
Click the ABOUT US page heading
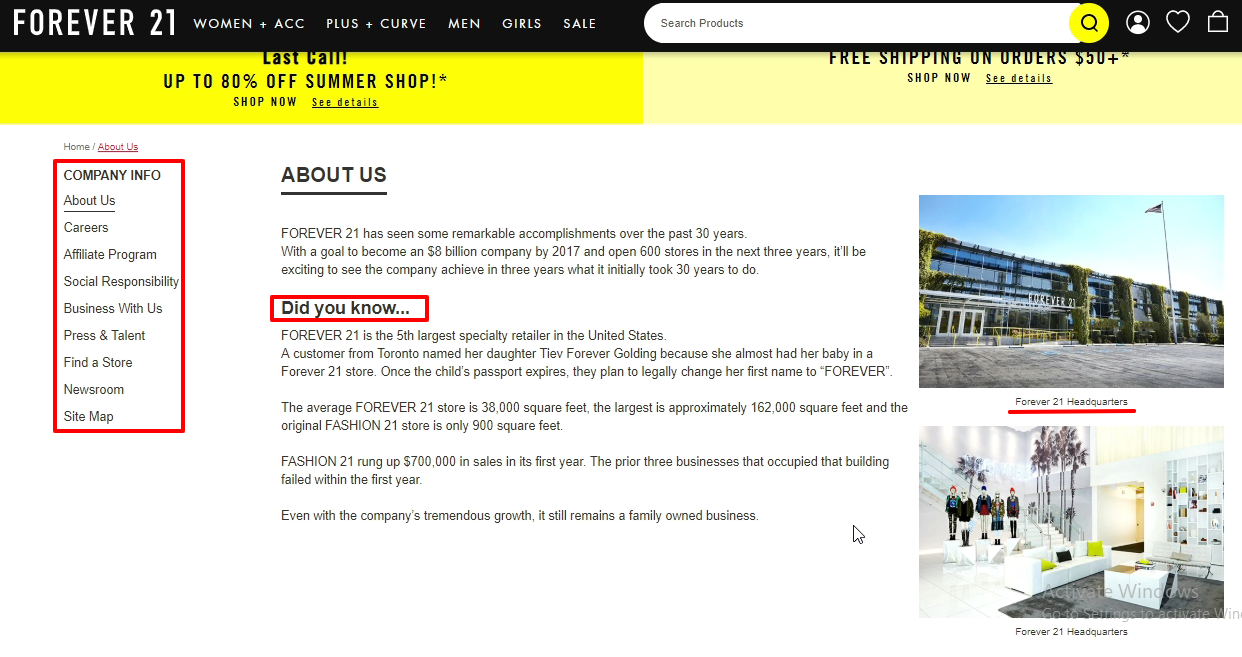coord(334,175)
